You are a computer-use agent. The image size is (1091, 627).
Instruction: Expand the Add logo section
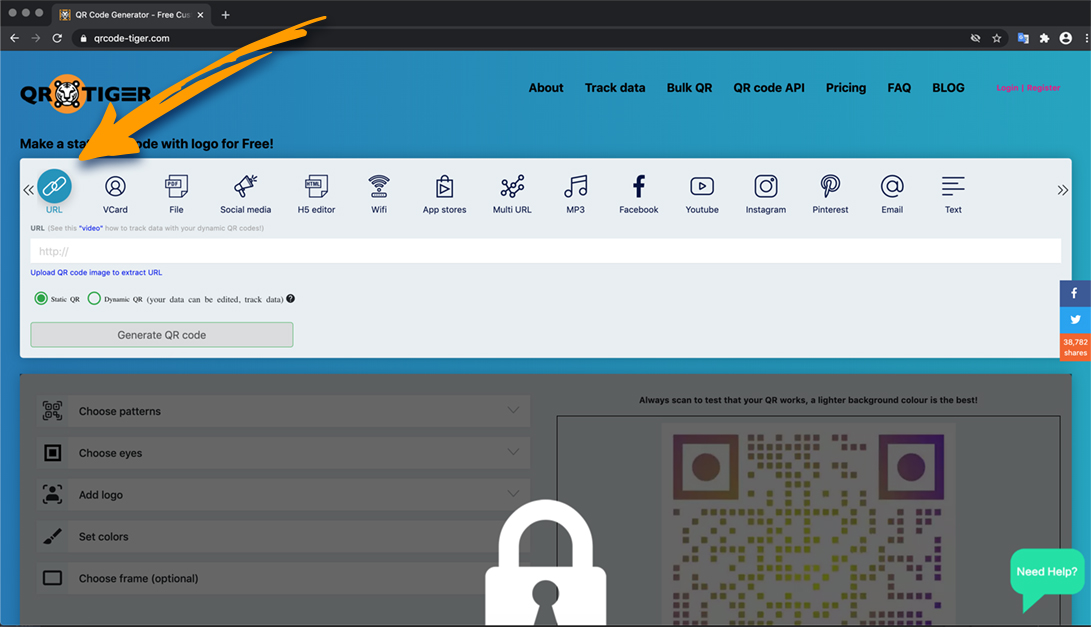click(x=281, y=494)
